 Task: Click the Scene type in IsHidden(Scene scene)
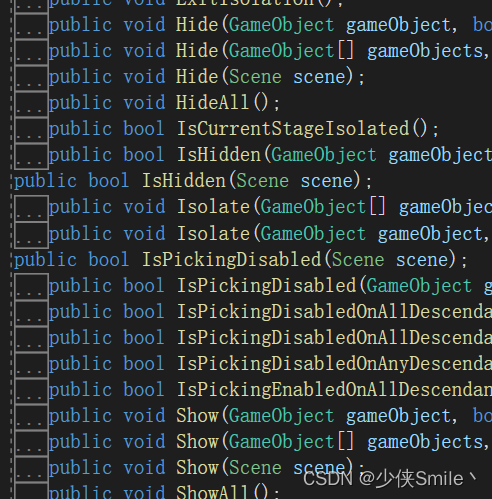[263, 181]
